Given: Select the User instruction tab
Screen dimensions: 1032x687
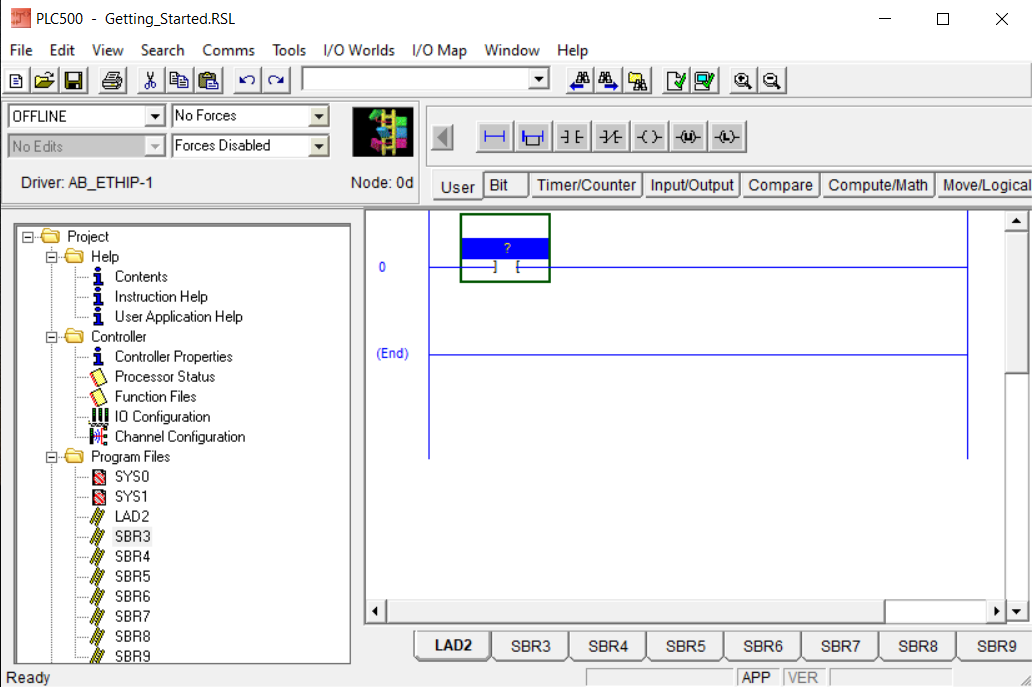Looking at the screenshot, I should click(457, 187).
